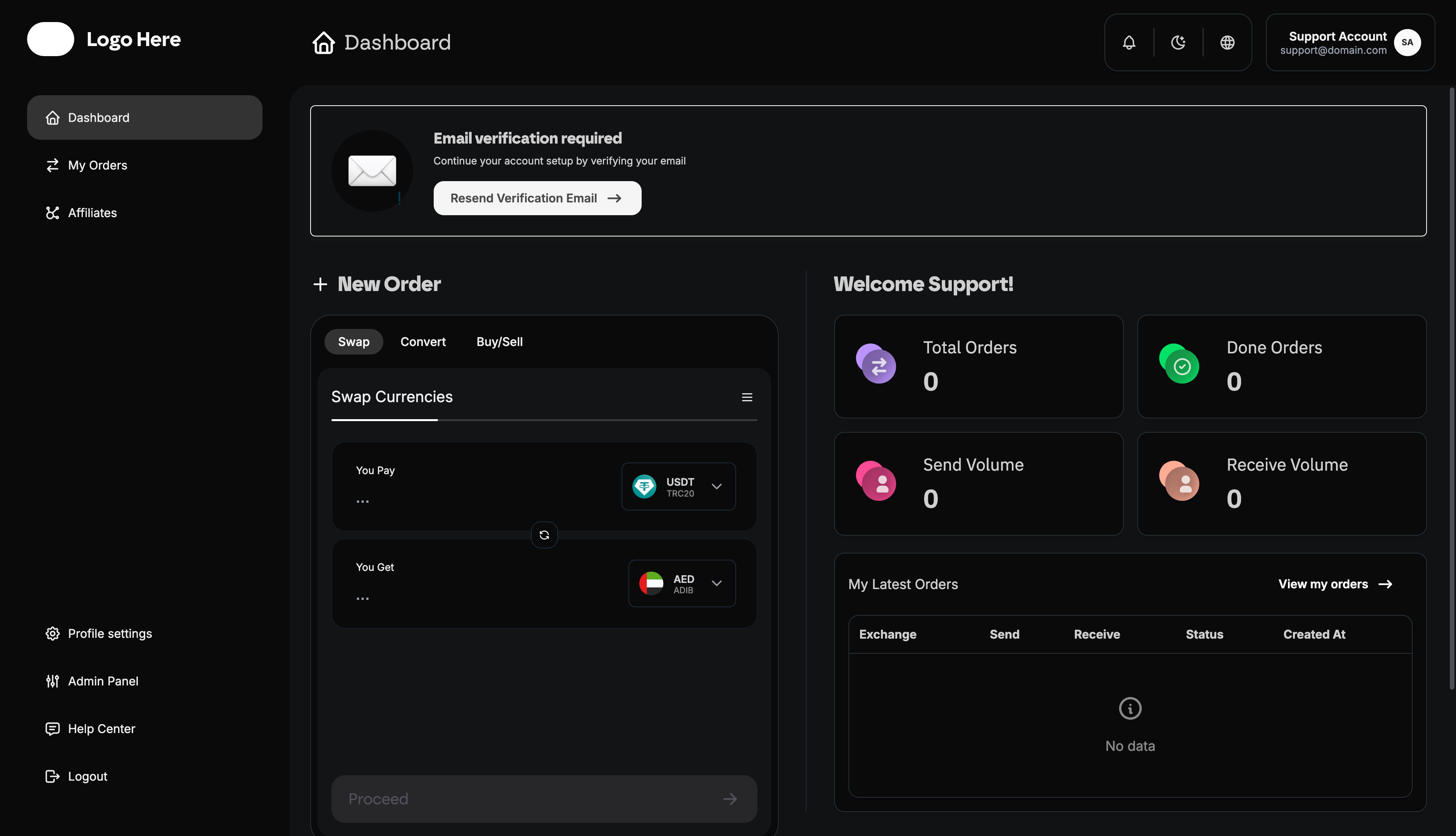Switch to the Convert tab
The width and height of the screenshot is (1456, 836).
(x=423, y=342)
